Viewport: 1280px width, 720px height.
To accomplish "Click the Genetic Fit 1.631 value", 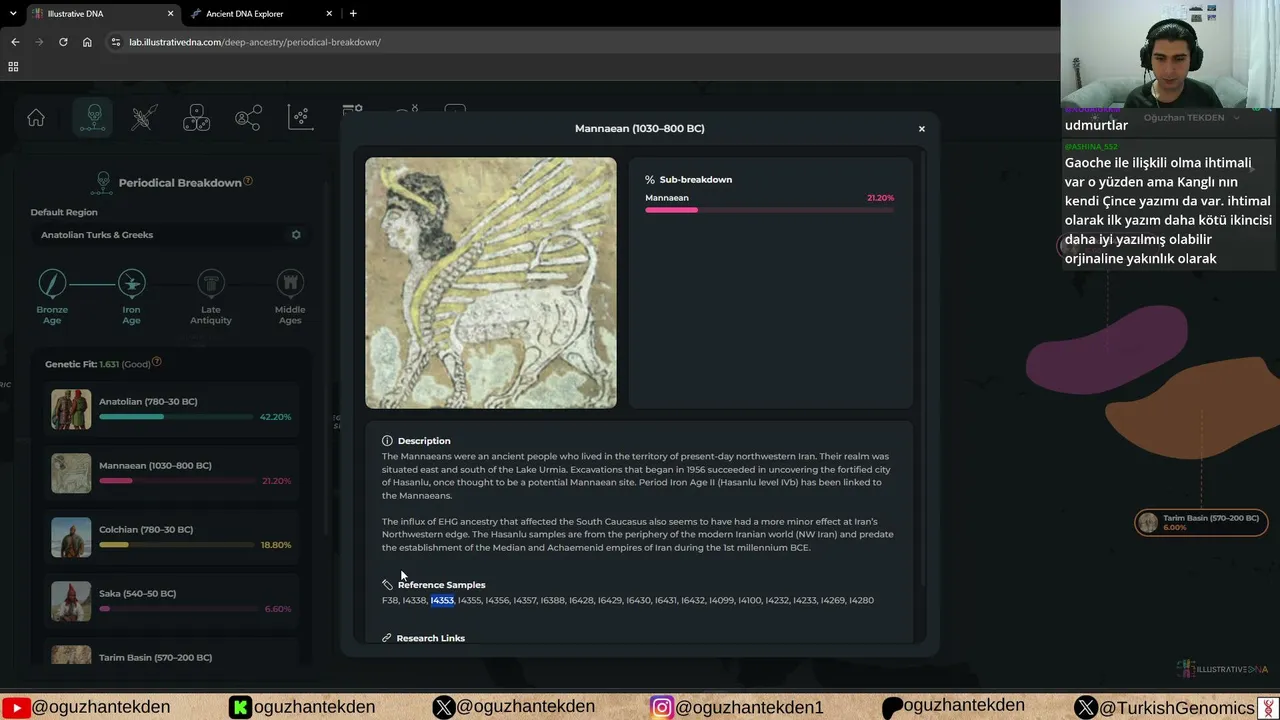I will point(109,364).
